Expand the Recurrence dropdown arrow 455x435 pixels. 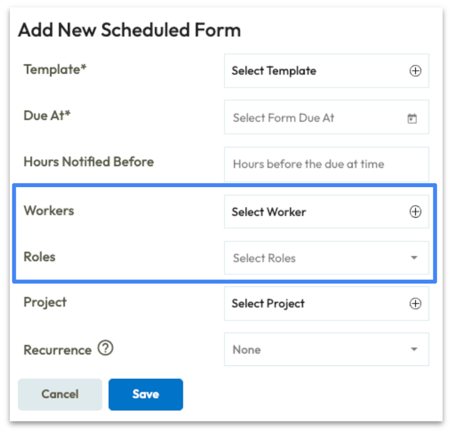click(414, 349)
